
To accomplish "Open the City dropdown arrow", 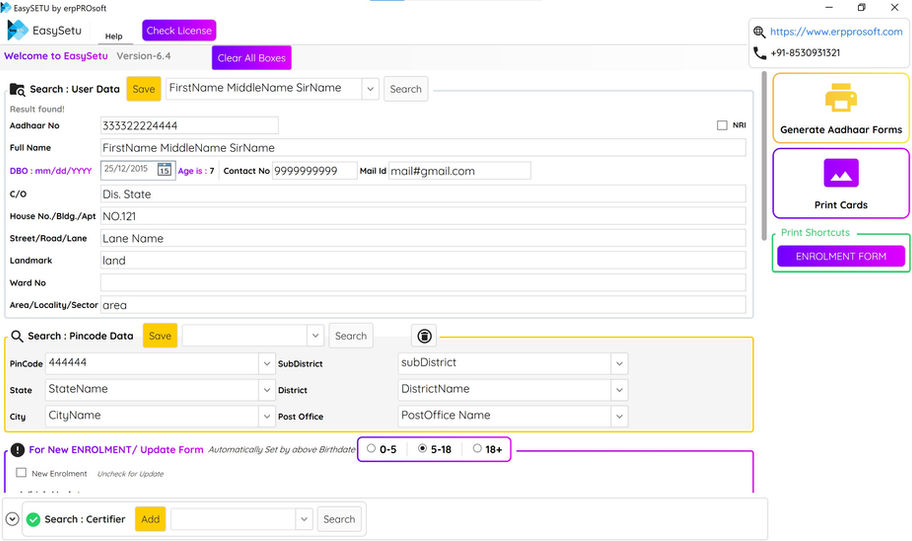I will (266, 417).
